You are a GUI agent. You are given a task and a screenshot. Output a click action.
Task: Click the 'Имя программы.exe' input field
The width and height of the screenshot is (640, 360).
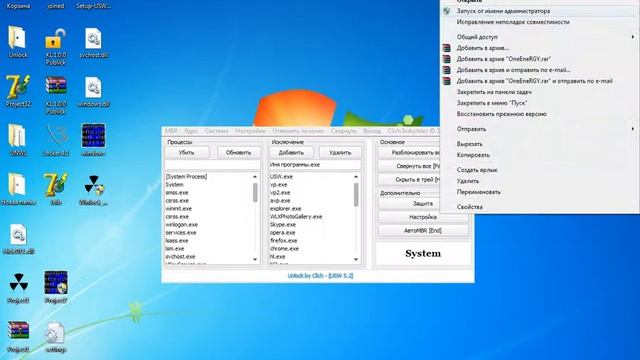tap(315, 165)
